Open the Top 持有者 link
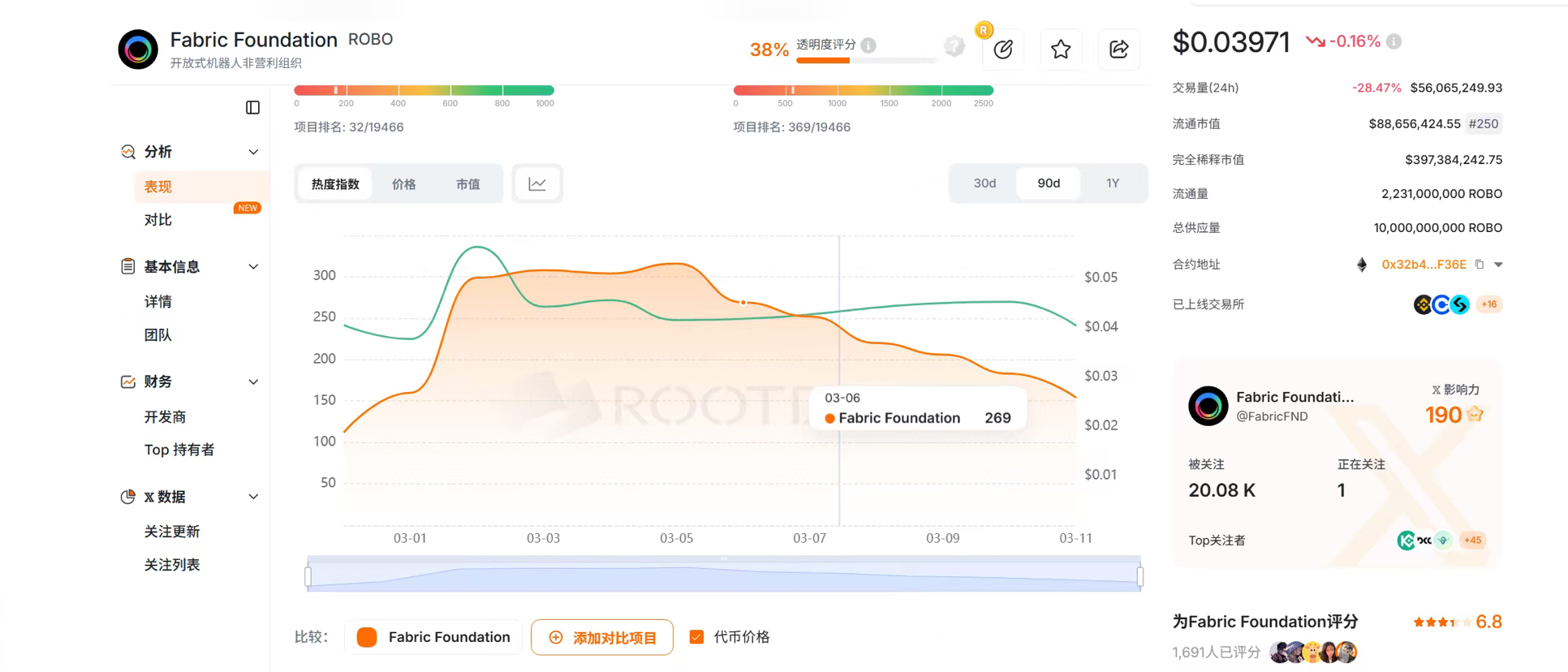Screen dimensions: 1568x672 pos(179,450)
